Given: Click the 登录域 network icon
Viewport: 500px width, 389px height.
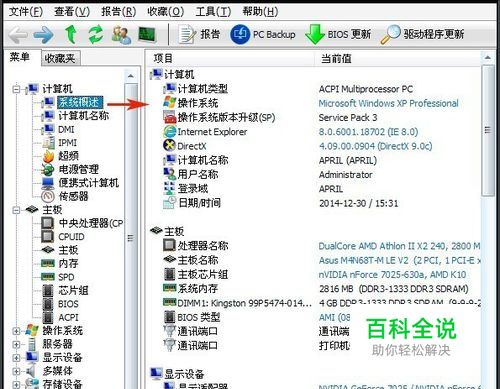Looking at the screenshot, I should tap(169, 188).
